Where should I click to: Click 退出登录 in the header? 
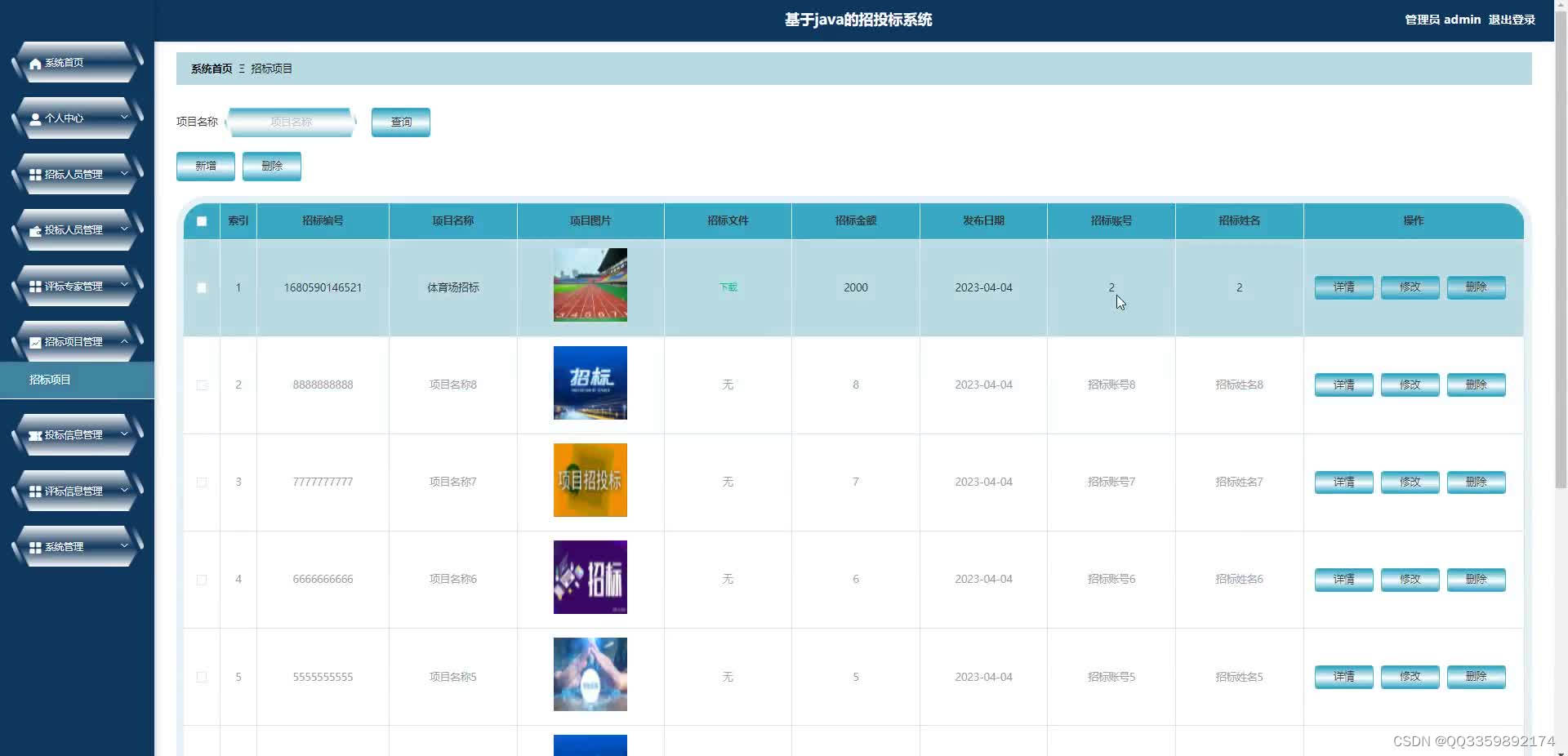click(1512, 20)
